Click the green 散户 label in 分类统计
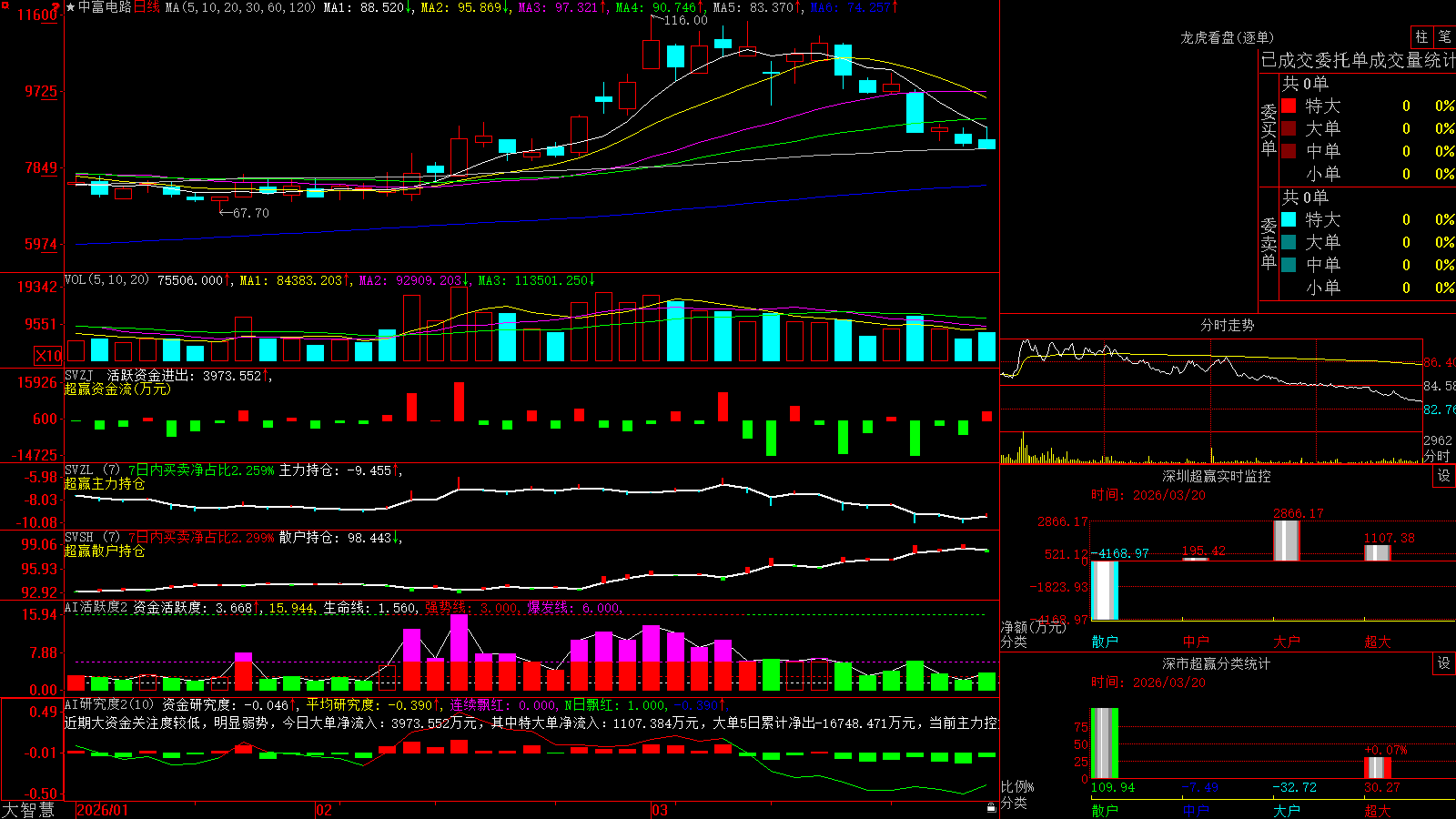Image resolution: width=1456 pixels, height=819 pixels. point(1105,810)
